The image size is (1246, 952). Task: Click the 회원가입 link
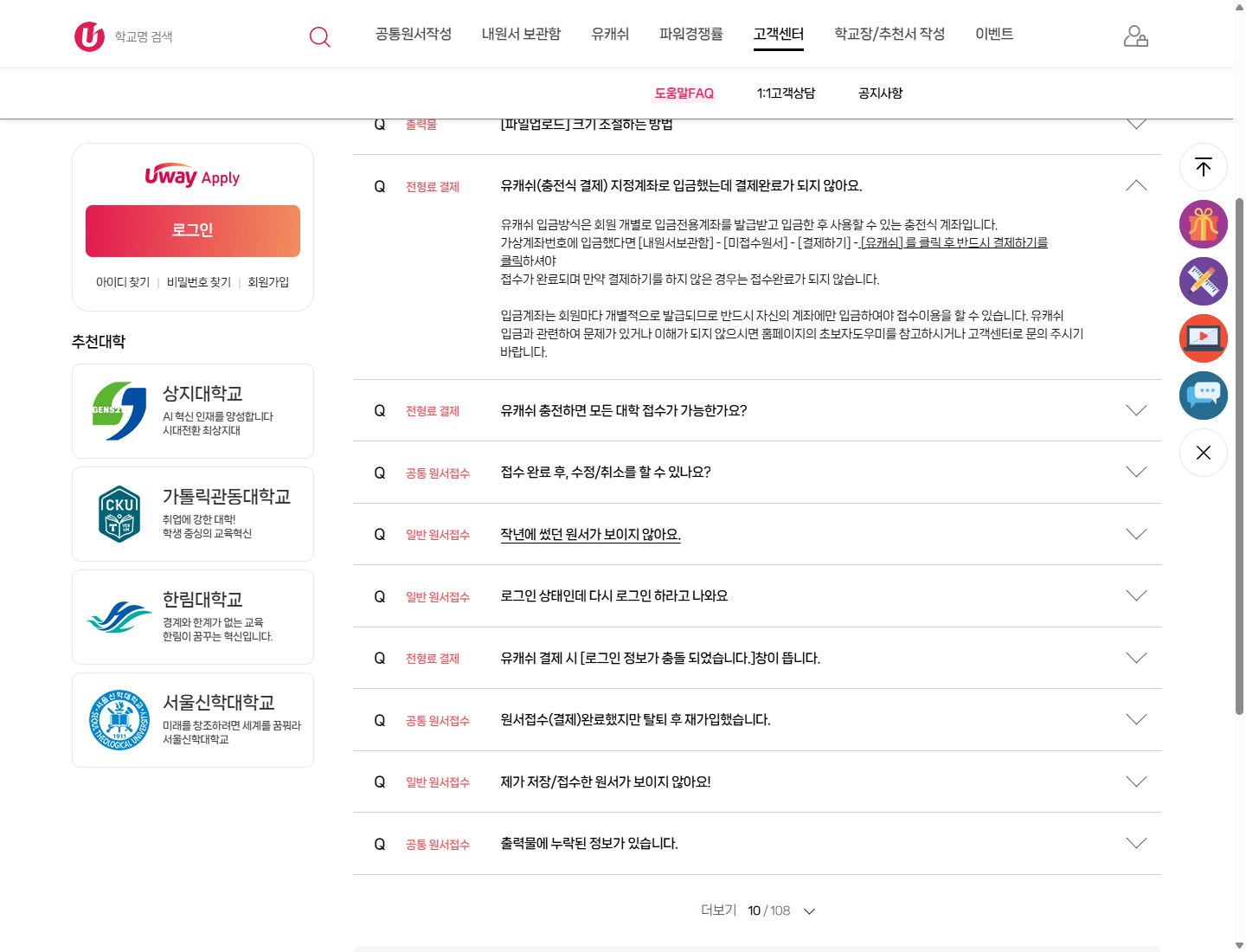[268, 282]
